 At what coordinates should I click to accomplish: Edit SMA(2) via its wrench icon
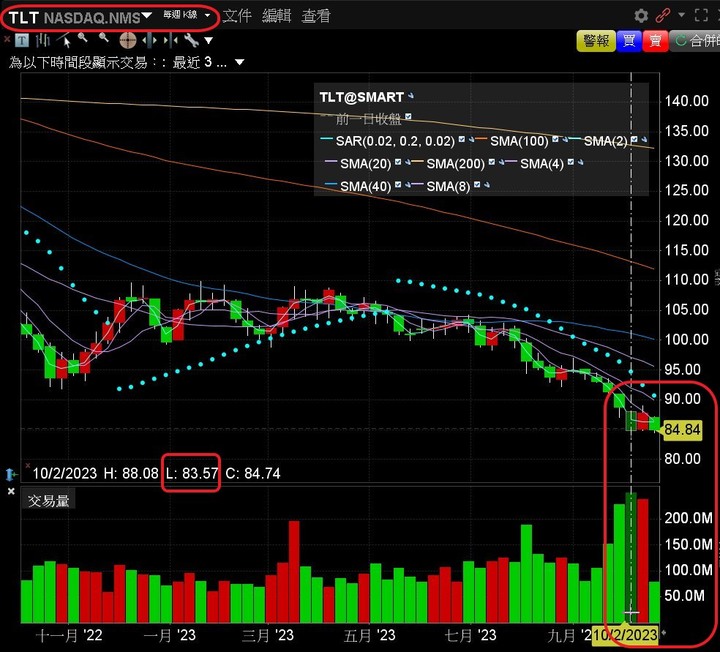point(643,140)
